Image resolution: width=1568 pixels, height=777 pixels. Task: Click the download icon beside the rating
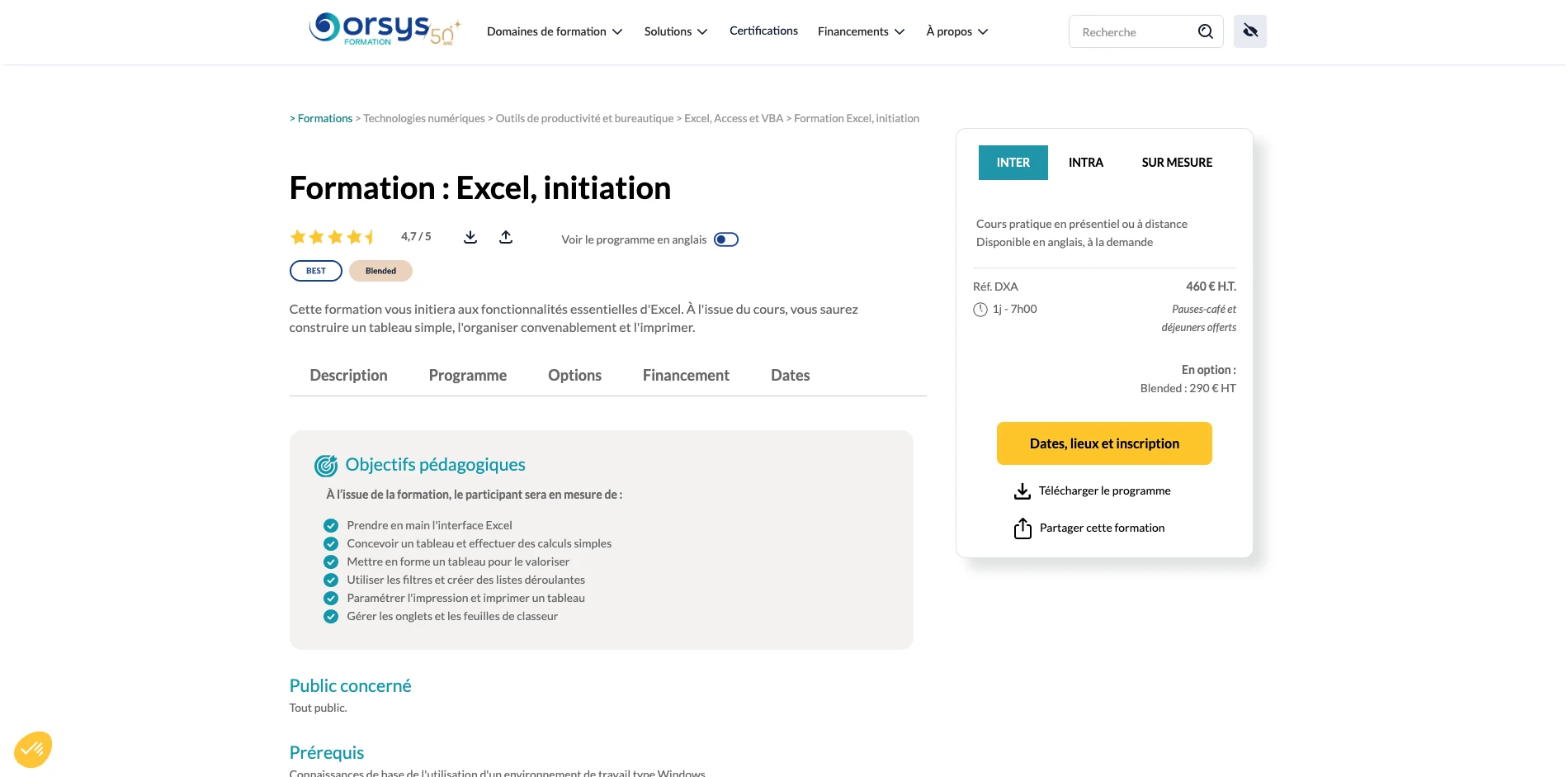[470, 237]
